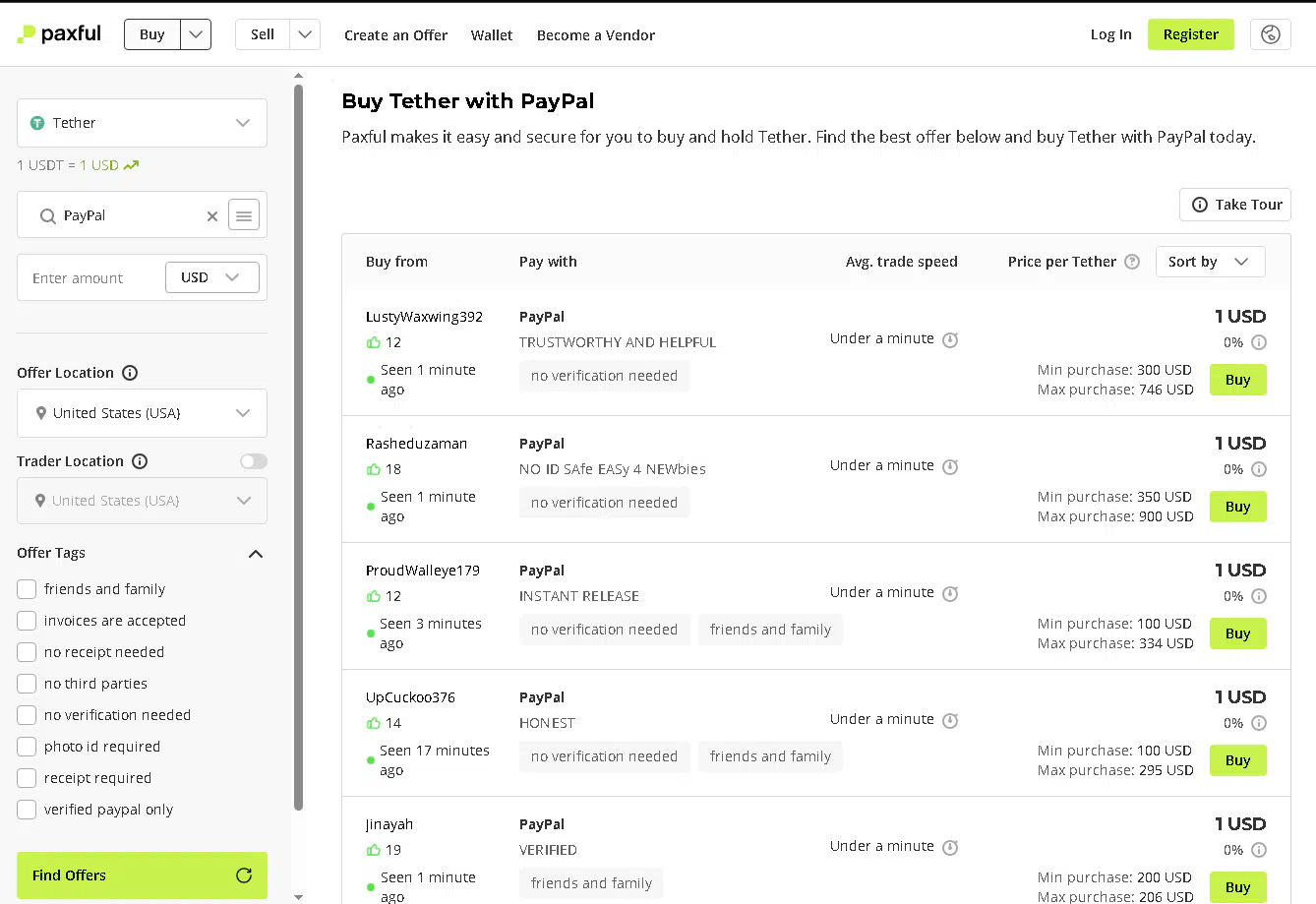This screenshot has width=1316, height=904.
Task: Buy from UpCuckoo376 offer
Action: click(1238, 760)
